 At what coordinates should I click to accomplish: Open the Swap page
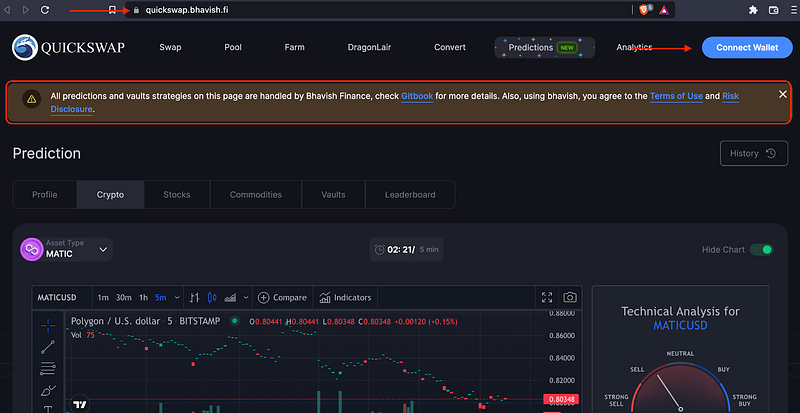170,47
